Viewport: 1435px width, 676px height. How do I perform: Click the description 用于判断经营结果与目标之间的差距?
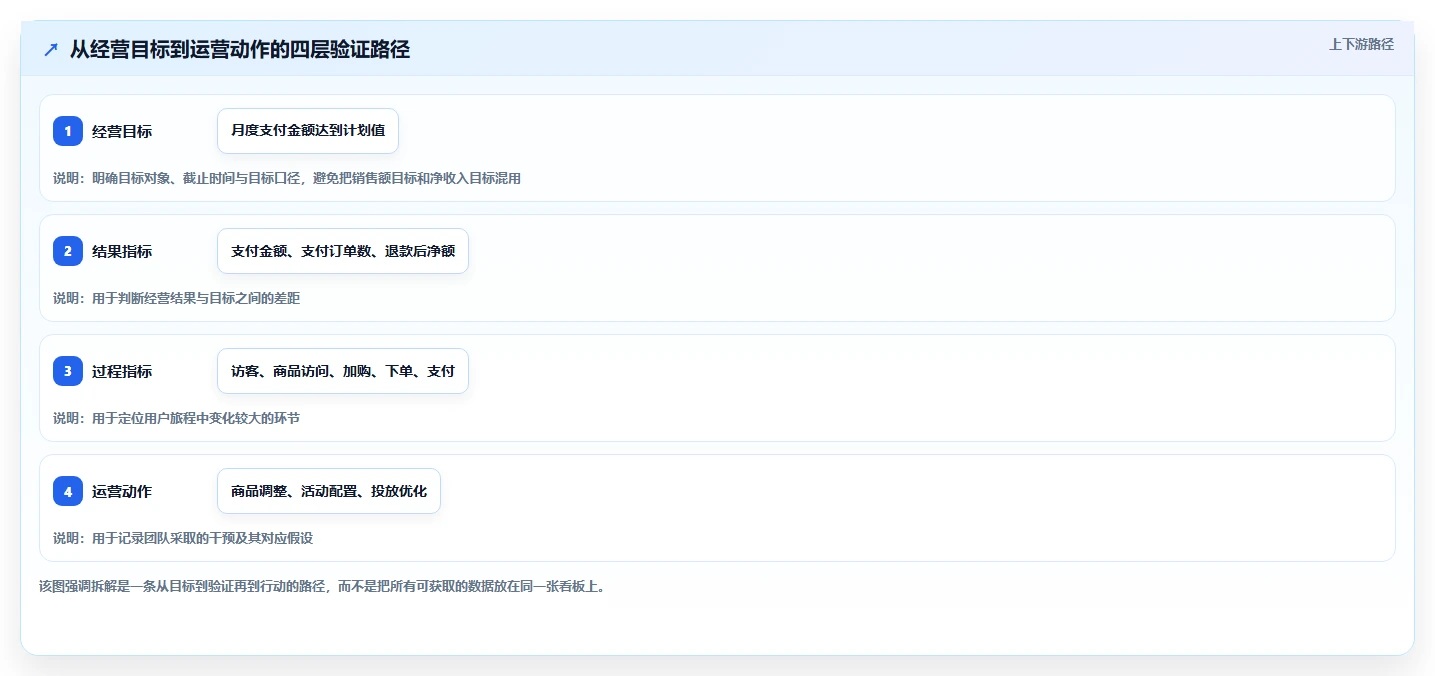click(x=196, y=298)
